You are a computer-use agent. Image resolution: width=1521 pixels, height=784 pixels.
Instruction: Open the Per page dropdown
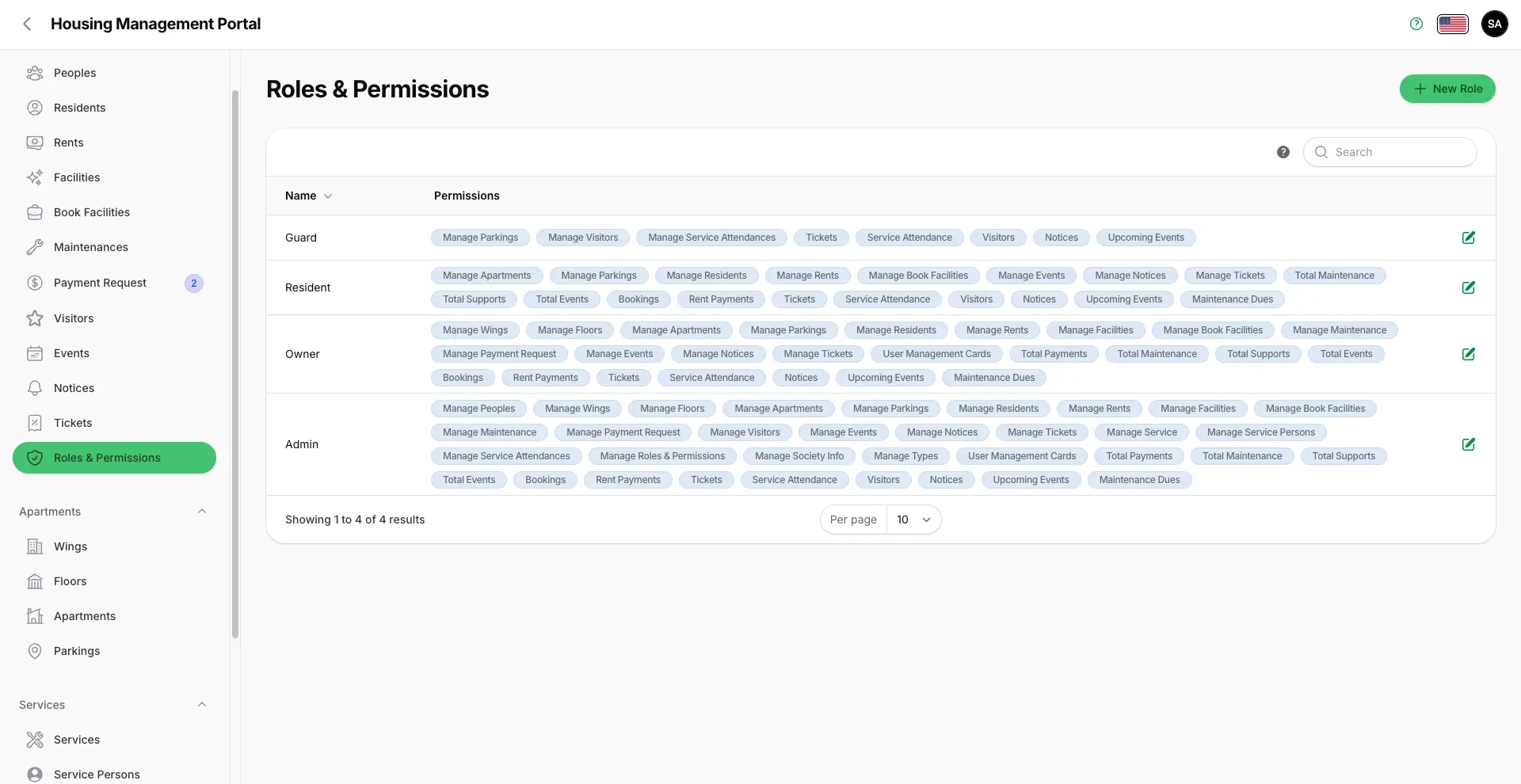point(913,519)
